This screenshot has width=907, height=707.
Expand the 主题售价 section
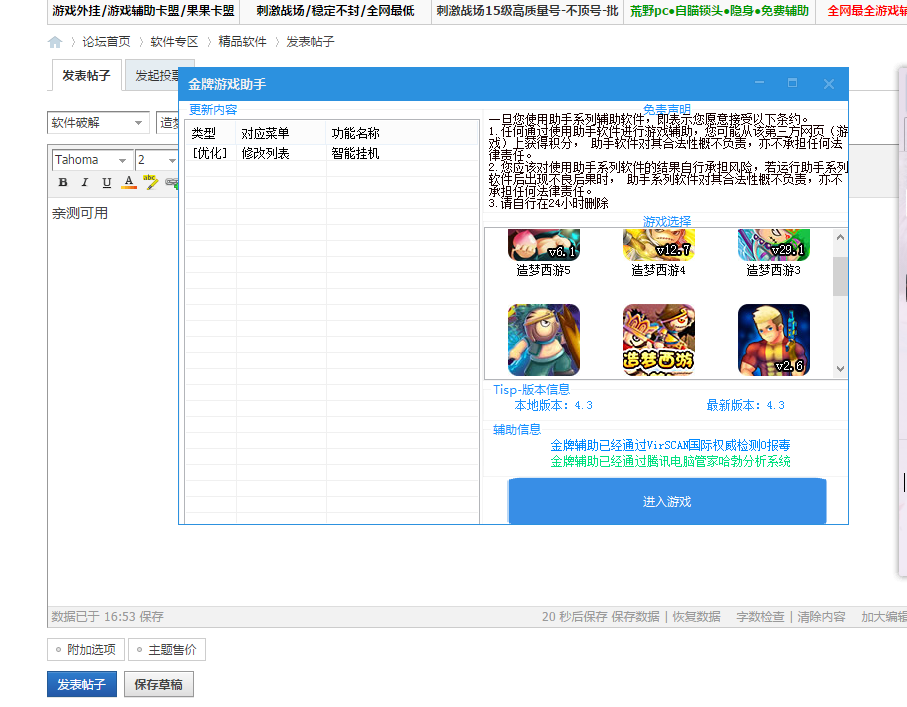tap(166, 650)
